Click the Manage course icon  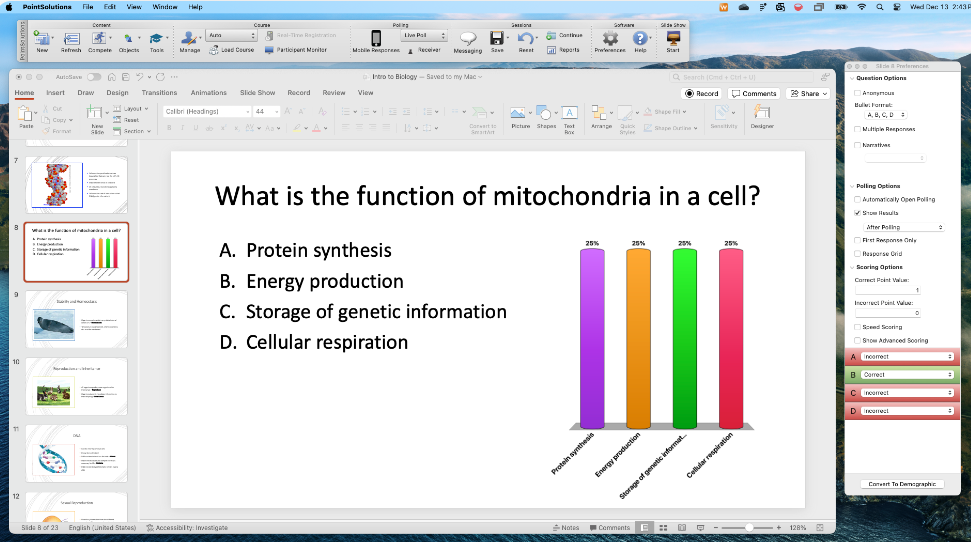[x=190, y=40]
